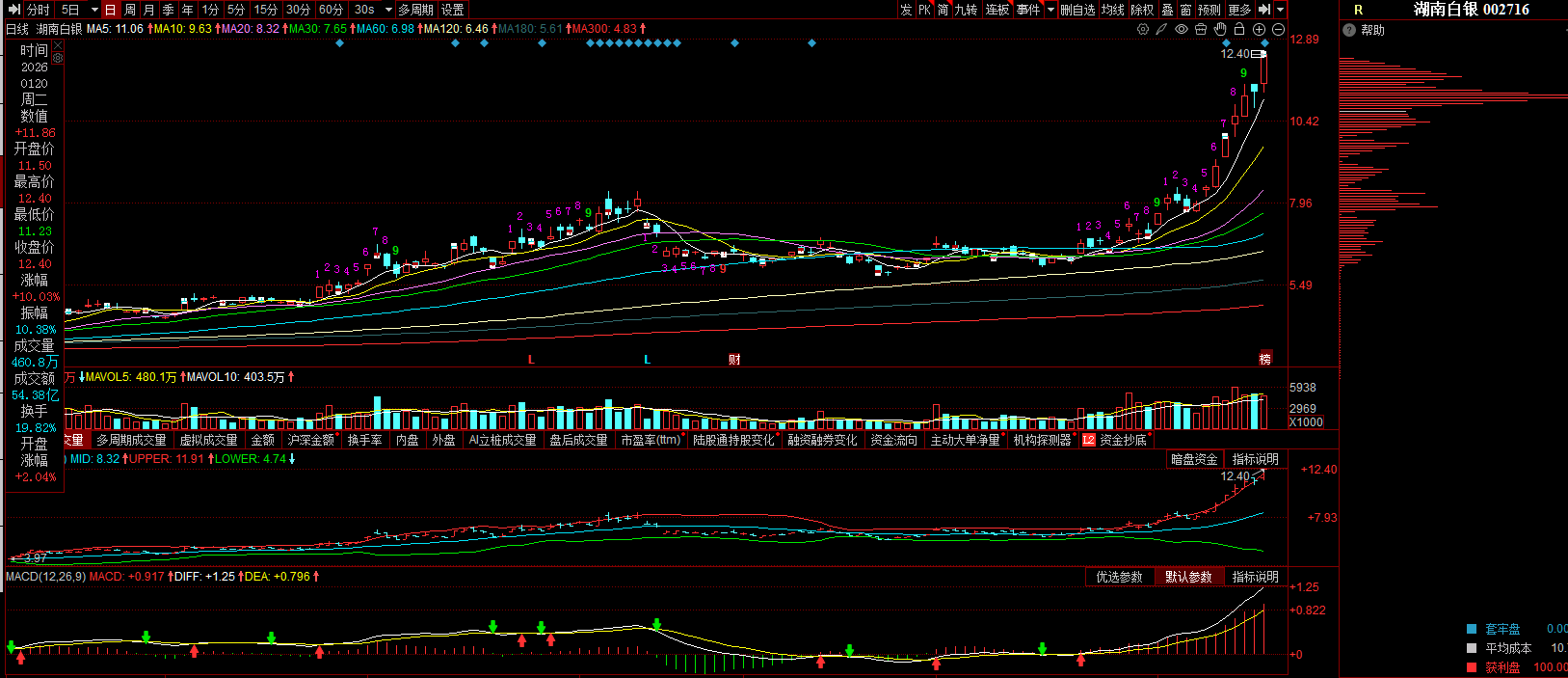Open the toolbox briefcase icon
Screen dimensions: 1568x678
1201,29
